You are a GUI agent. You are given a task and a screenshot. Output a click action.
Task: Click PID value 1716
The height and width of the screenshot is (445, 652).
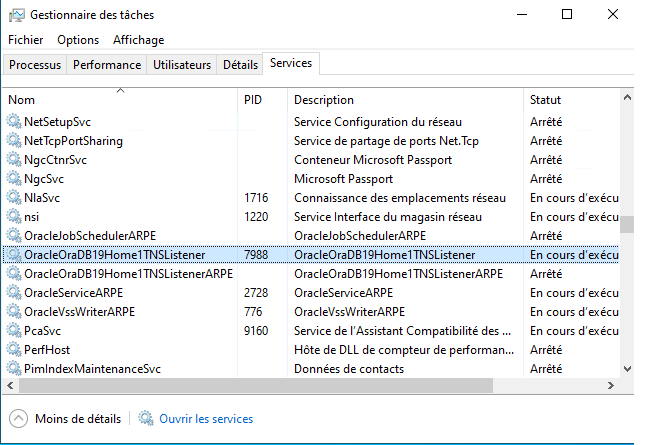click(x=256, y=198)
